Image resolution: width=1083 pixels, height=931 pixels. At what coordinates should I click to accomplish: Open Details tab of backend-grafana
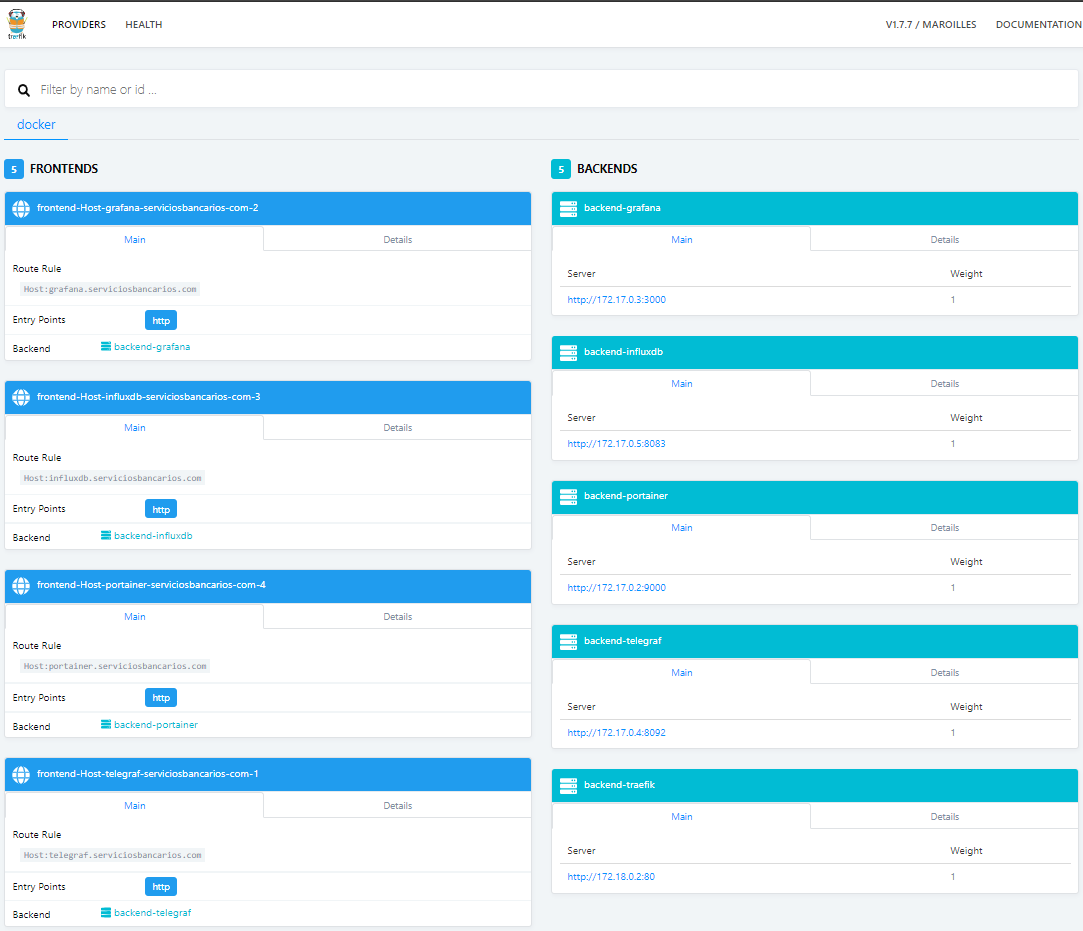point(944,240)
